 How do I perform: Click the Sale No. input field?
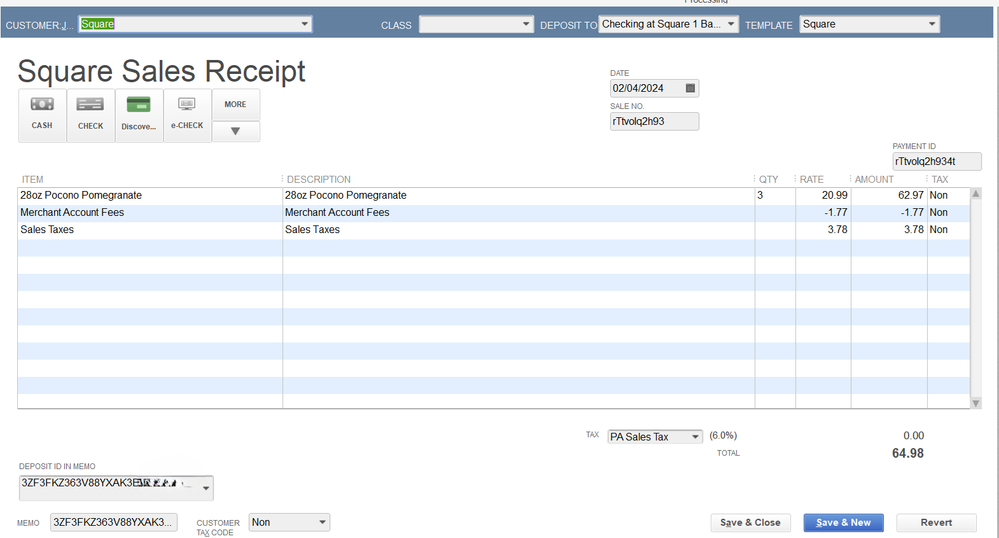click(x=654, y=121)
